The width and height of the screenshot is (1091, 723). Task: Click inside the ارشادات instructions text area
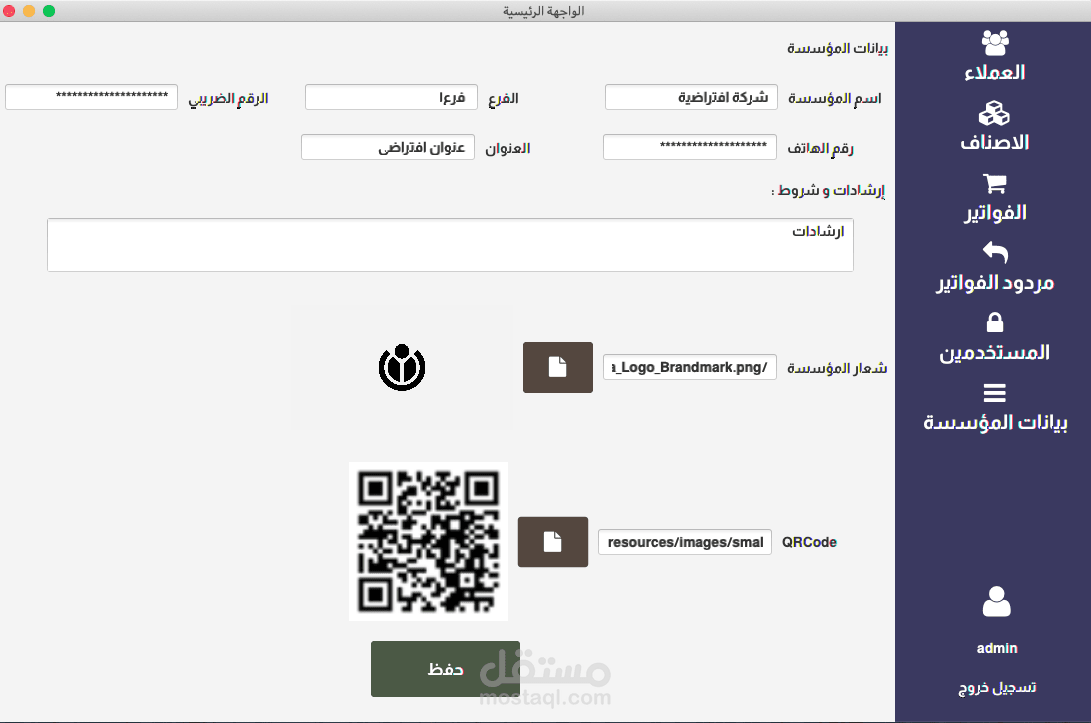[450, 245]
